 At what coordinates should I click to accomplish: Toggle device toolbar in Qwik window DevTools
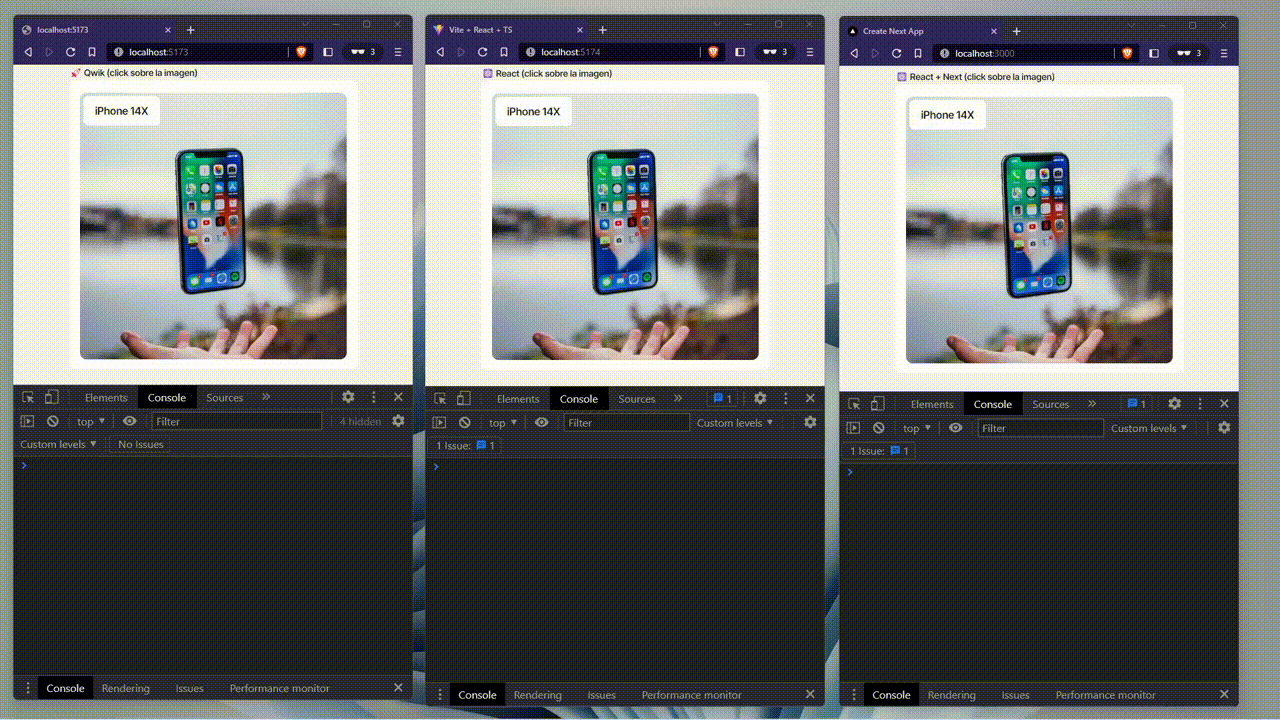click(52, 397)
